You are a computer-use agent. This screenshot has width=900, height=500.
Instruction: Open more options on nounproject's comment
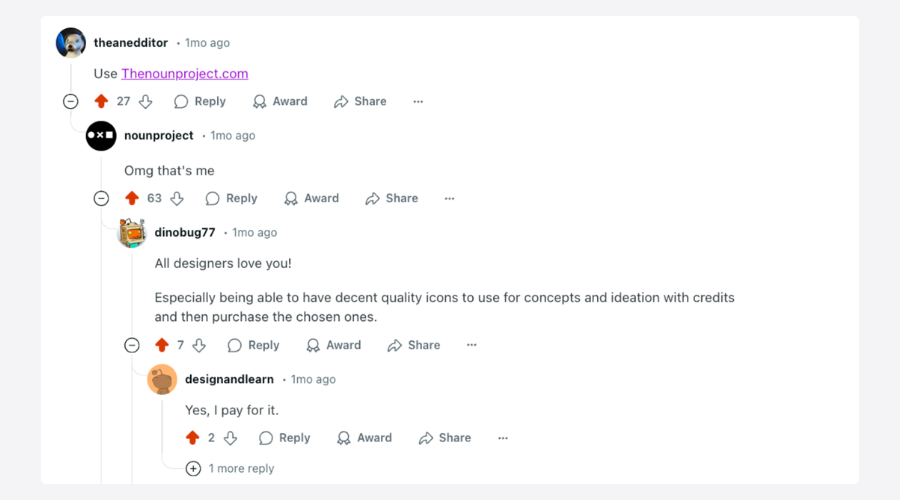449,199
